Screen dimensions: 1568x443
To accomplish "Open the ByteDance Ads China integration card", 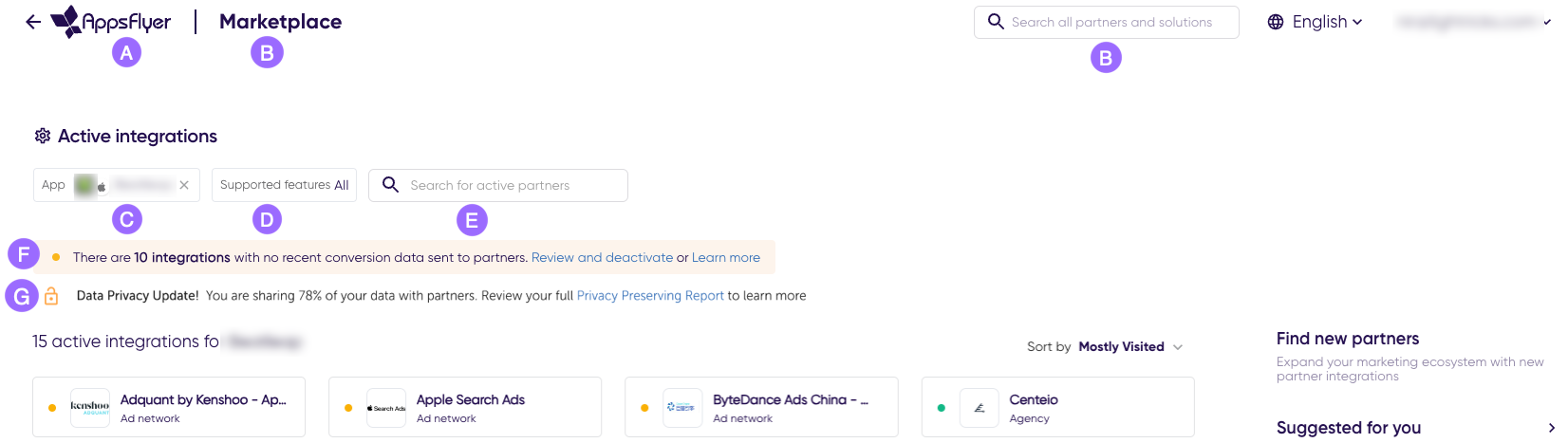I will click(761, 408).
